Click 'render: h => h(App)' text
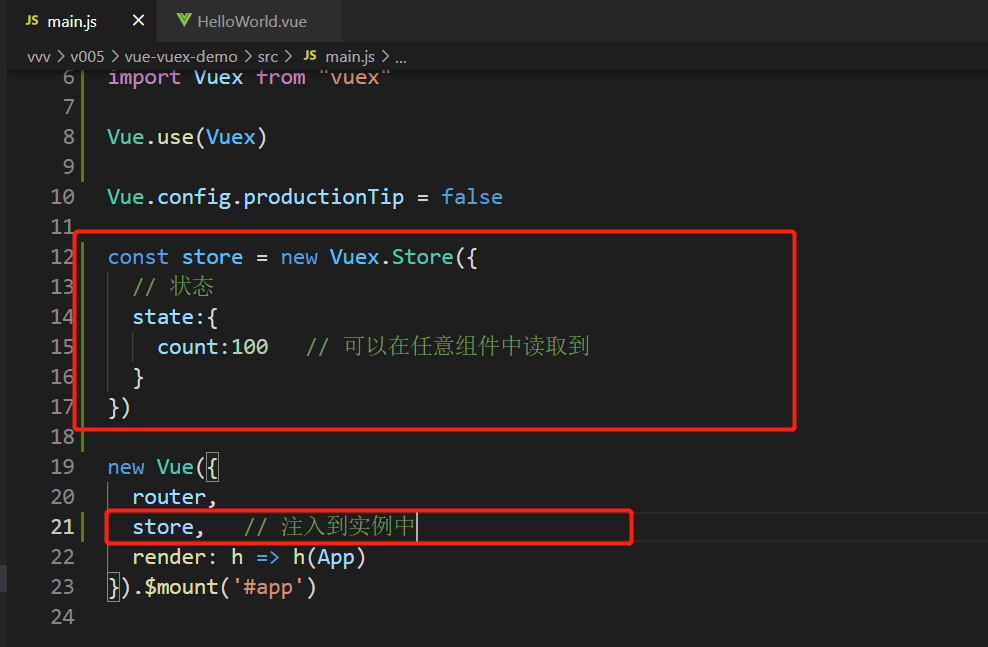This screenshot has height=647, width=988. click(x=249, y=558)
